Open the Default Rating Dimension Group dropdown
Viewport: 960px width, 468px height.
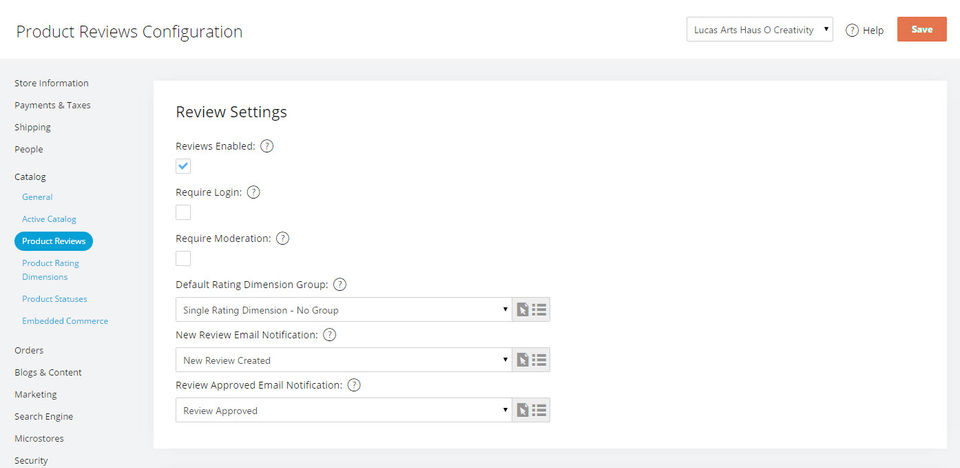point(344,309)
